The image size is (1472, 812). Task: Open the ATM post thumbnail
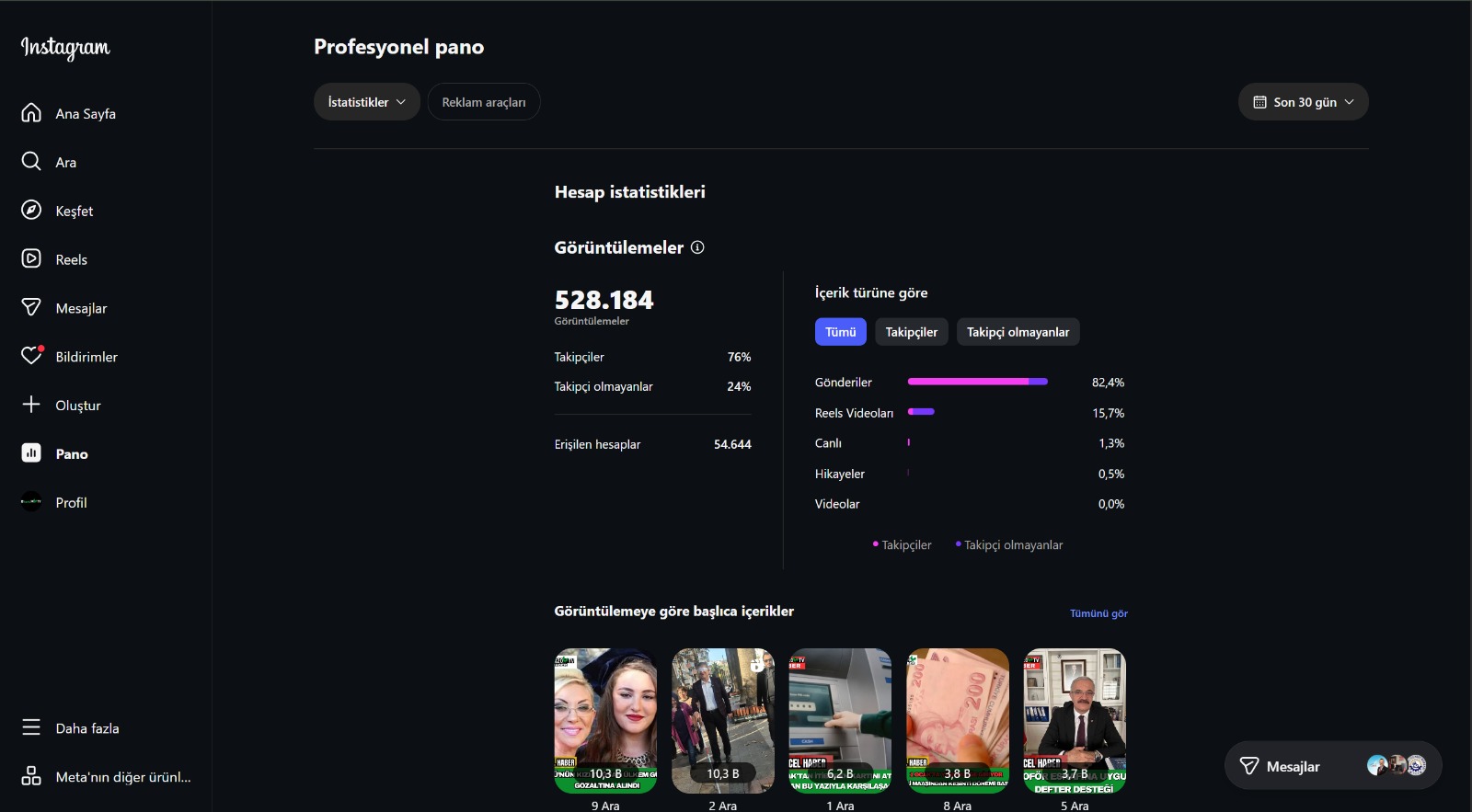click(840, 720)
